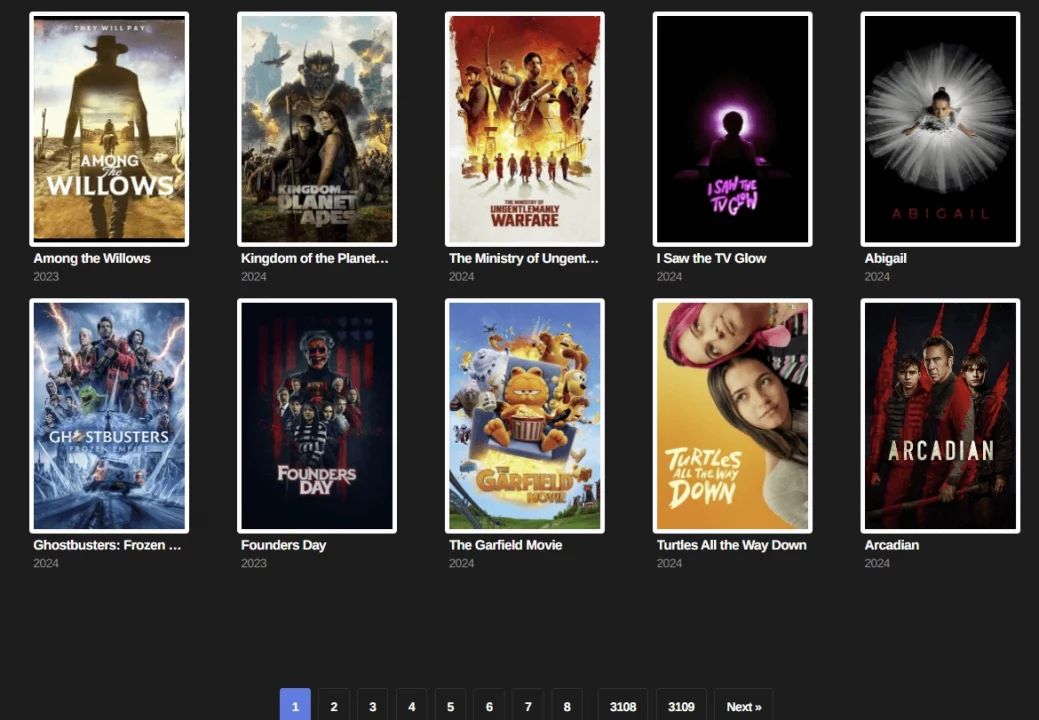Jump to page 3108
Viewport: 1039px width, 720px height.
coord(623,706)
